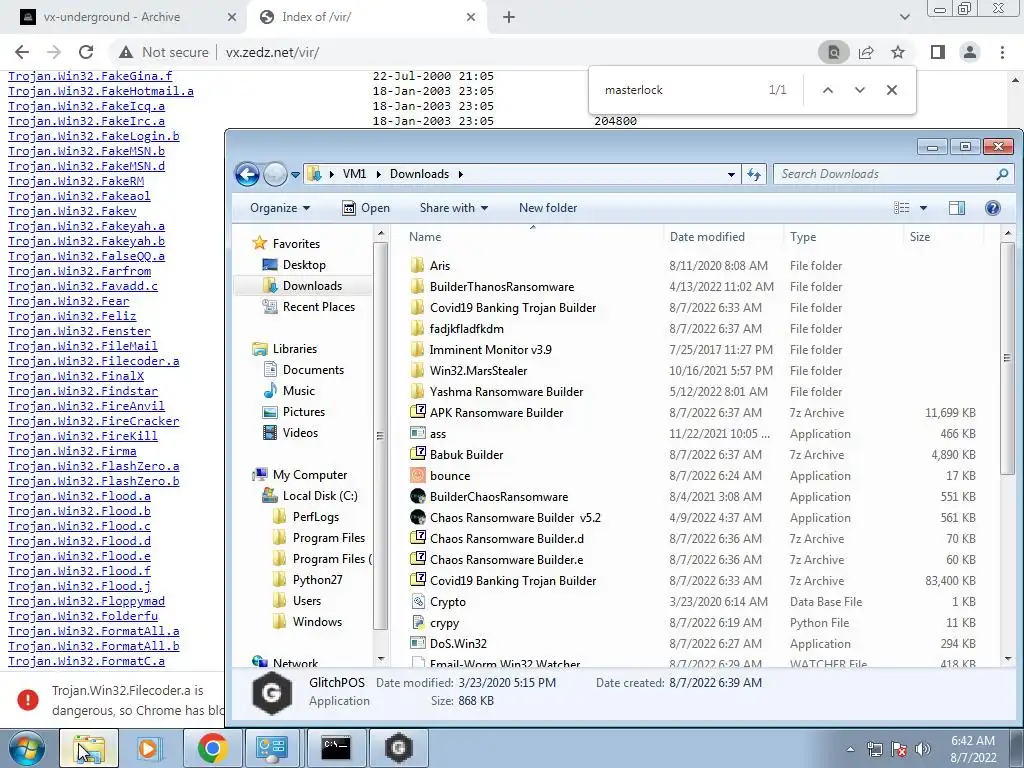Click the VM1 breadcrumb segment
This screenshot has height=768, width=1024.
(x=354, y=174)
